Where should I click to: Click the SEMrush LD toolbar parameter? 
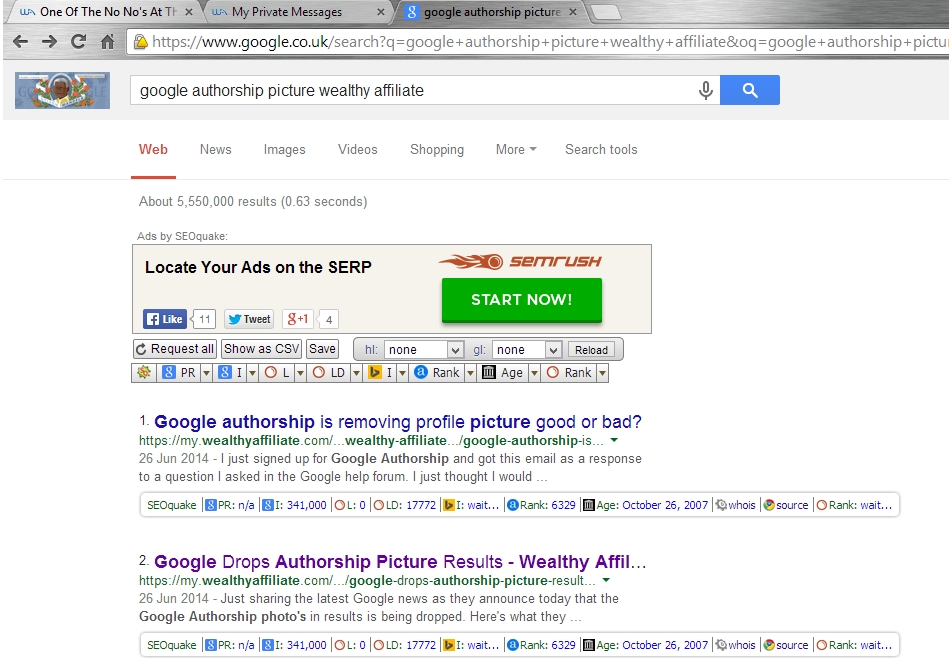329,373
